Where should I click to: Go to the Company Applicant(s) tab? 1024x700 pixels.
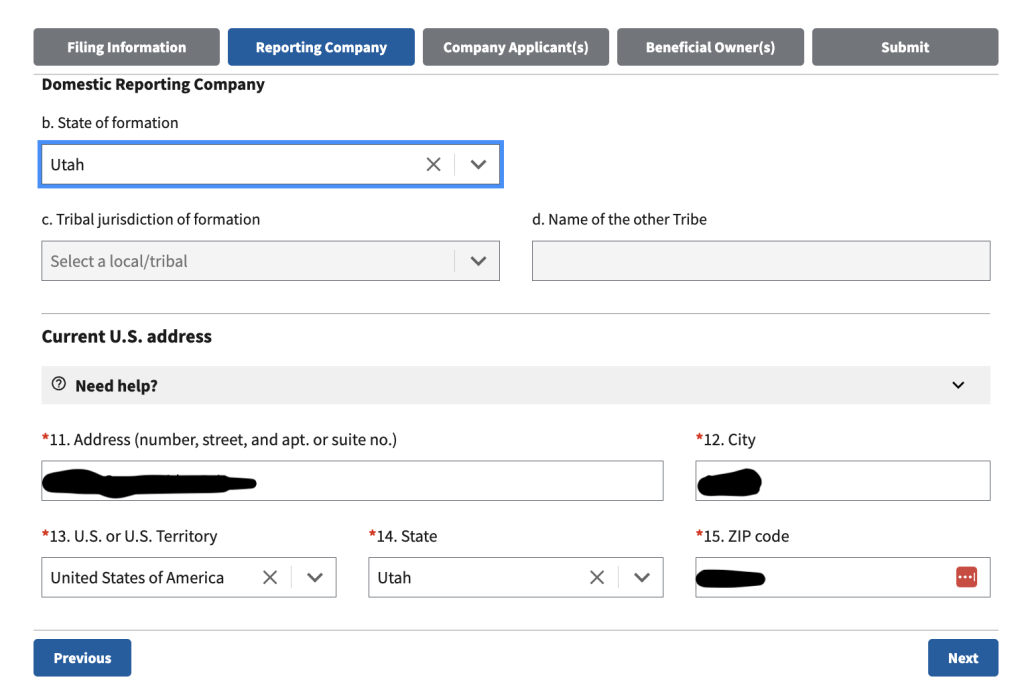pyautogui.click(x=515, y=47)
